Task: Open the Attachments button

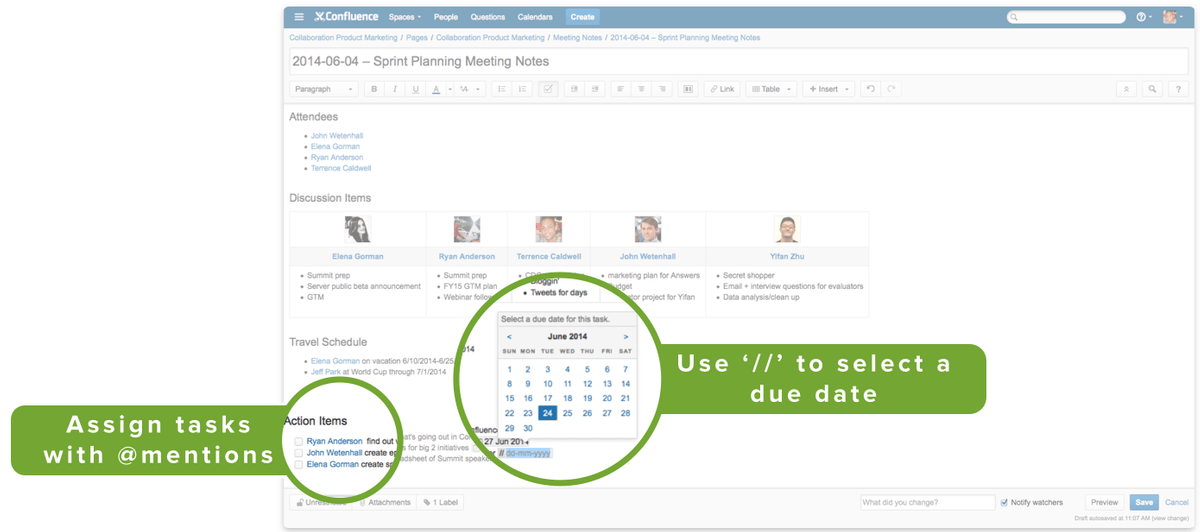Action: [385, 502]
